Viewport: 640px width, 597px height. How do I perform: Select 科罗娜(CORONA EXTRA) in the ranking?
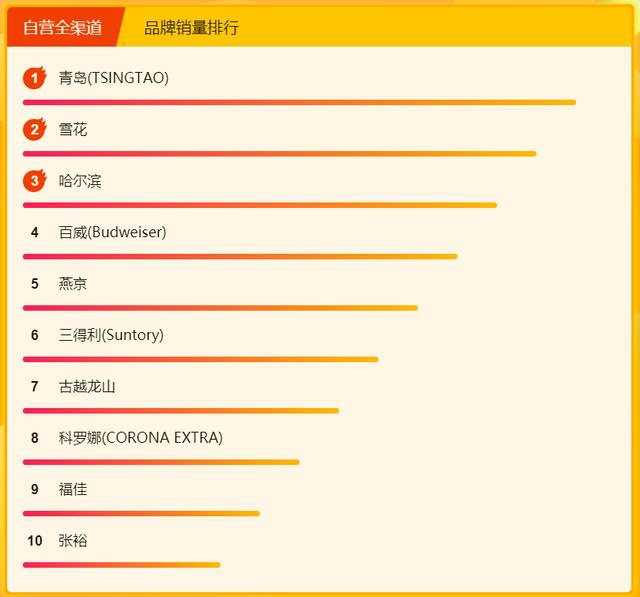pyautogui.click(x=140, y=438)
